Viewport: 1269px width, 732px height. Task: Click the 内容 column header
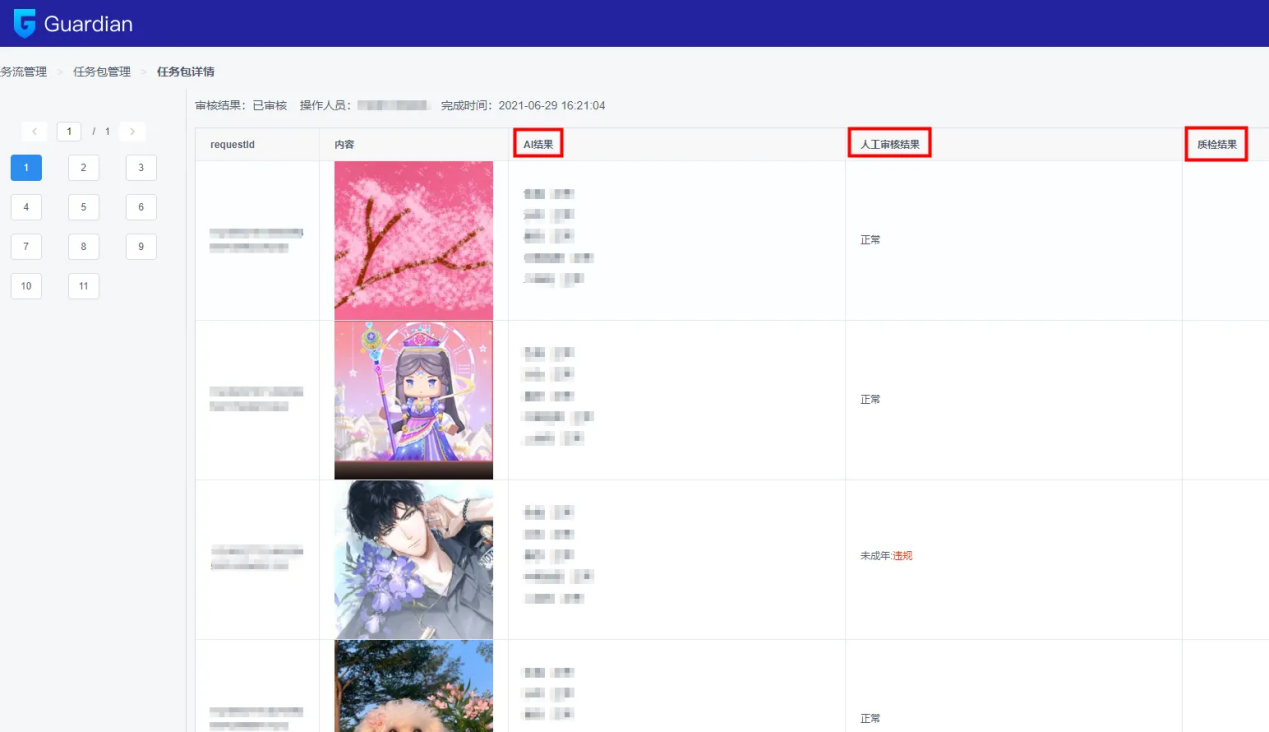click(x=344, y=145)
